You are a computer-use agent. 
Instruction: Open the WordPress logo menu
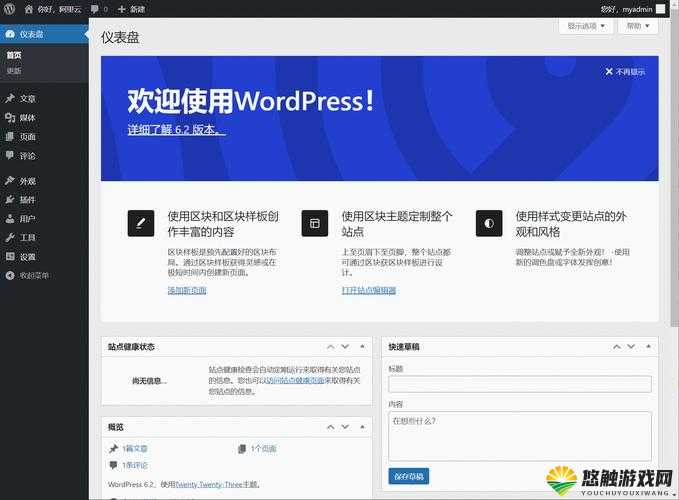click(9, 9)
